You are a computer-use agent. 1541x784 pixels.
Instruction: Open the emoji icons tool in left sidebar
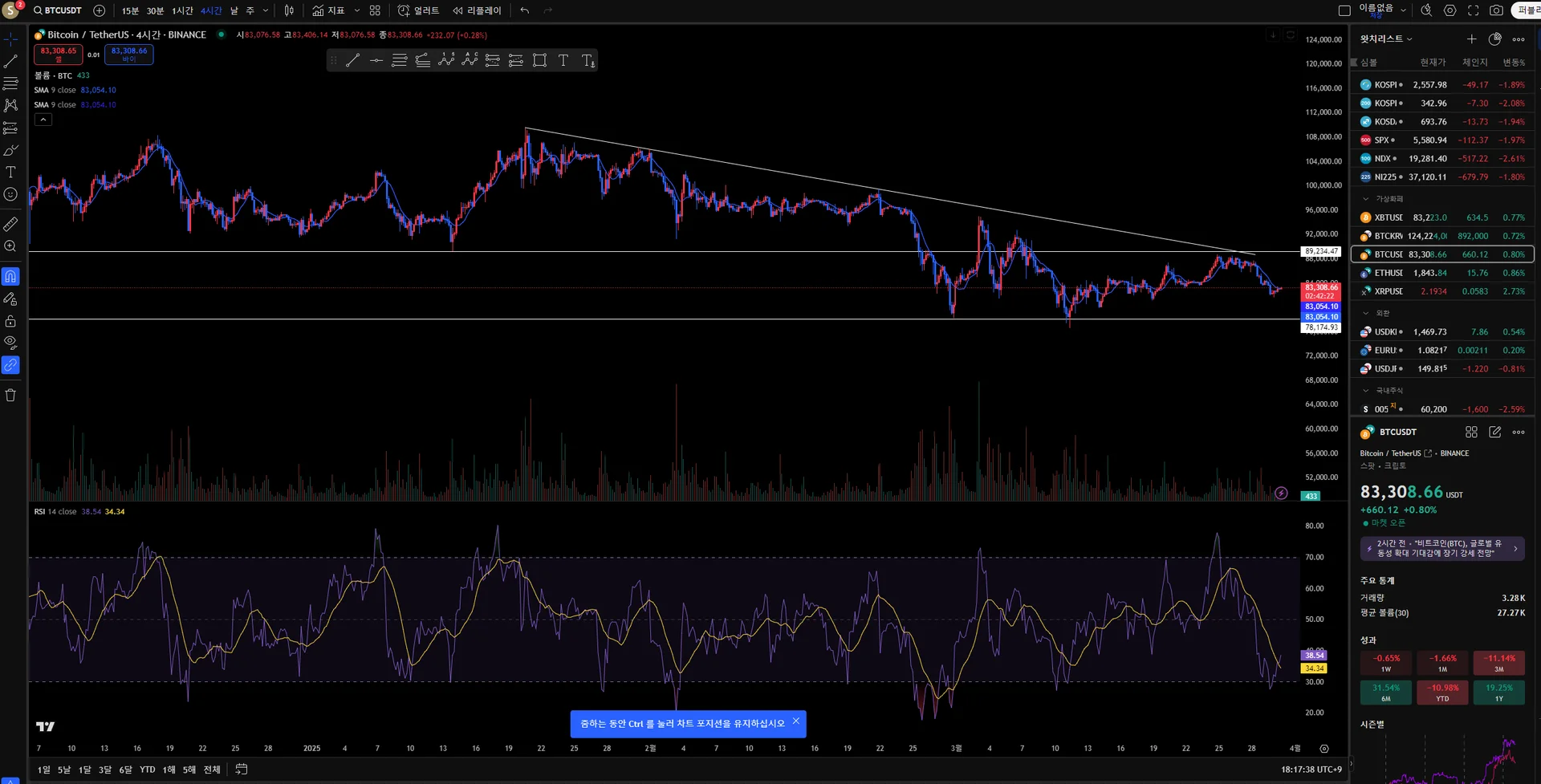tap(10, 194)
